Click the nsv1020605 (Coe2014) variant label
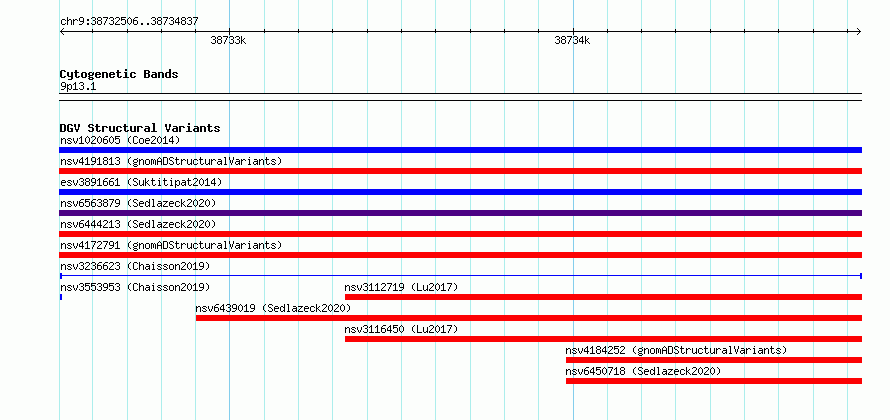890x420 pixels. 120,140
